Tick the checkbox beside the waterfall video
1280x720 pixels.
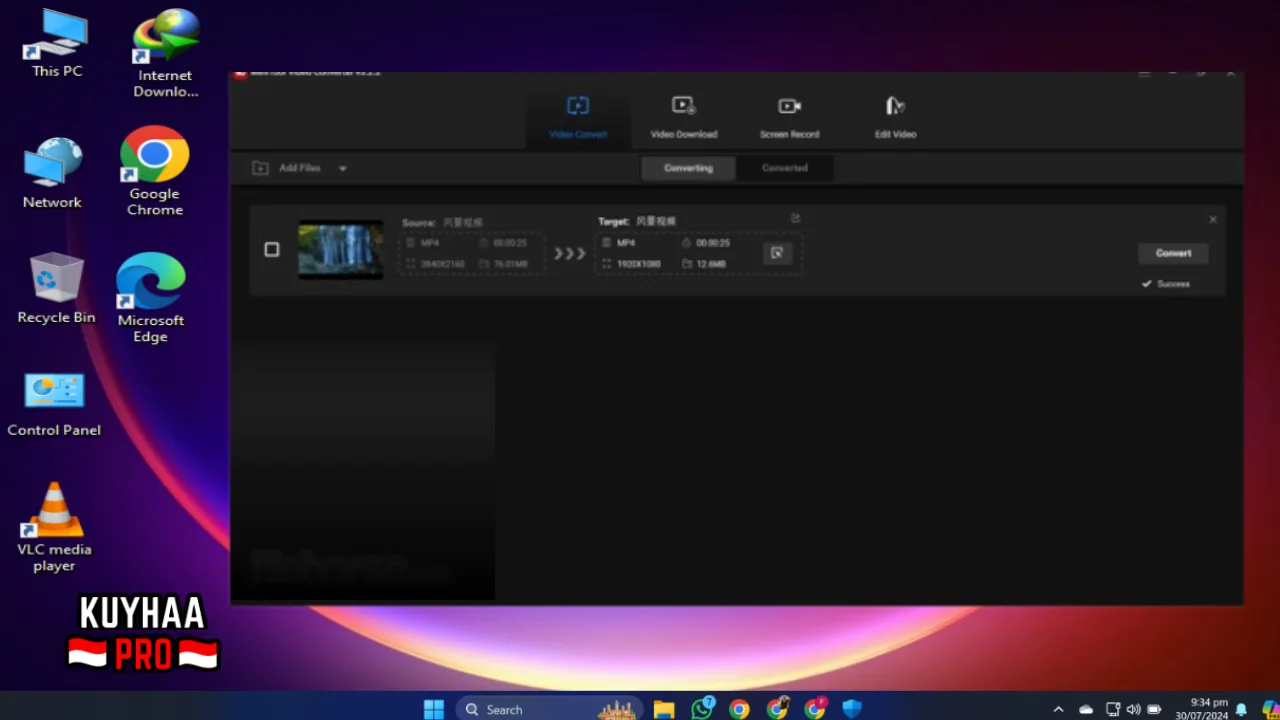pyautogui.click(x=272, y=249)
